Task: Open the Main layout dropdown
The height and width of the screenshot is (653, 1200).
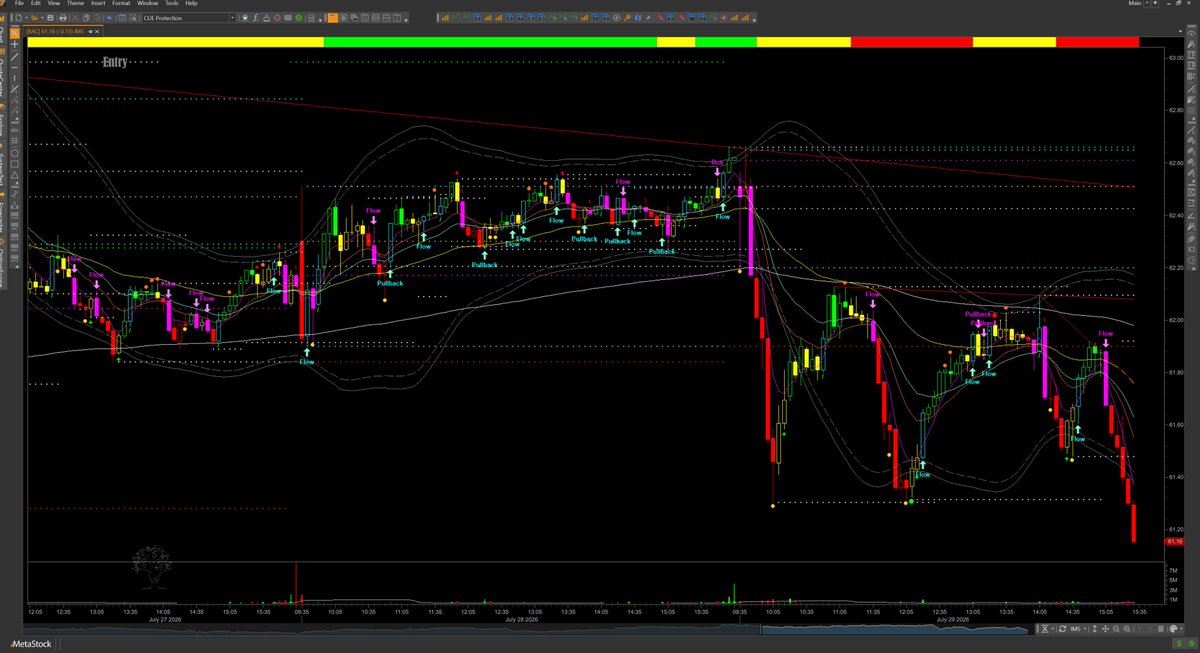Action: click(1147, 3)
